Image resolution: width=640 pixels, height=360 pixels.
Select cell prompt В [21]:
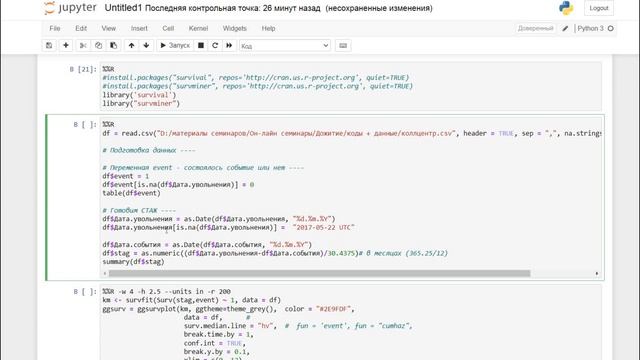(83, 69)
